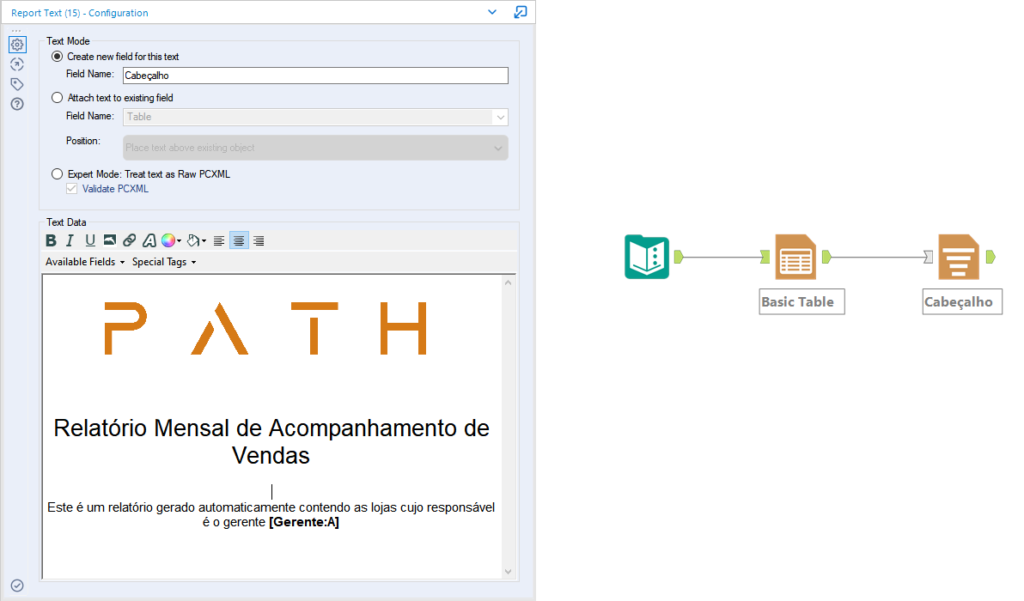1024x601 pixels.
Task: Click the Basic Table tool's output anchor
Action: (x=827, y=257)
